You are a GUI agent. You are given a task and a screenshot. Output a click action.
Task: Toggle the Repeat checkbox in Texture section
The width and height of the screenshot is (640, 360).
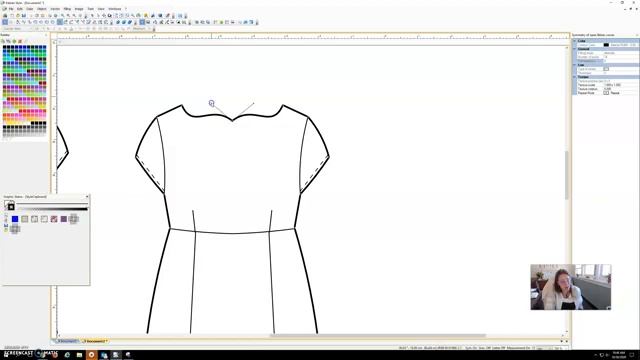coord(606,93)
